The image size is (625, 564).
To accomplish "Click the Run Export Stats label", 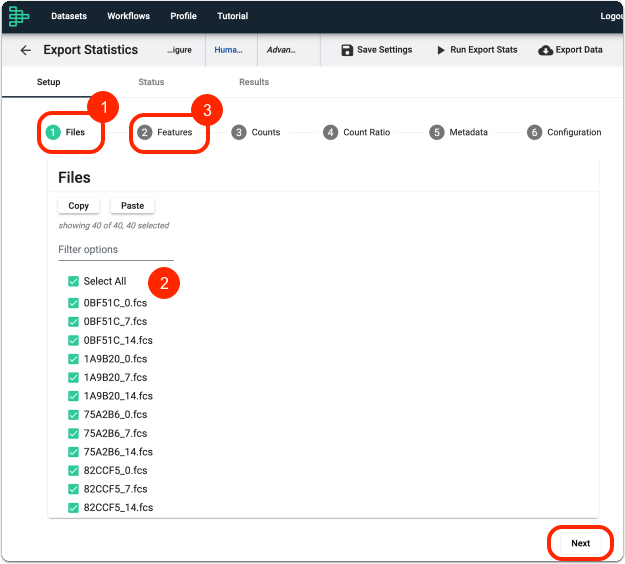I will point(484,50).
